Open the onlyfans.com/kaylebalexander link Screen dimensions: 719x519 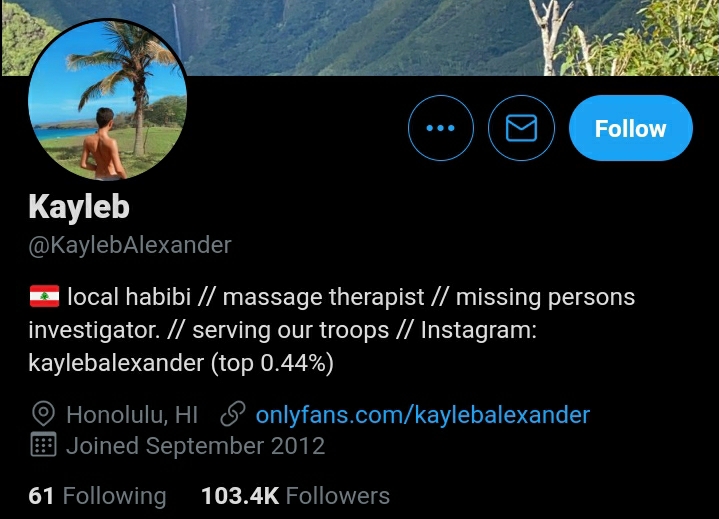pos(422,415)
